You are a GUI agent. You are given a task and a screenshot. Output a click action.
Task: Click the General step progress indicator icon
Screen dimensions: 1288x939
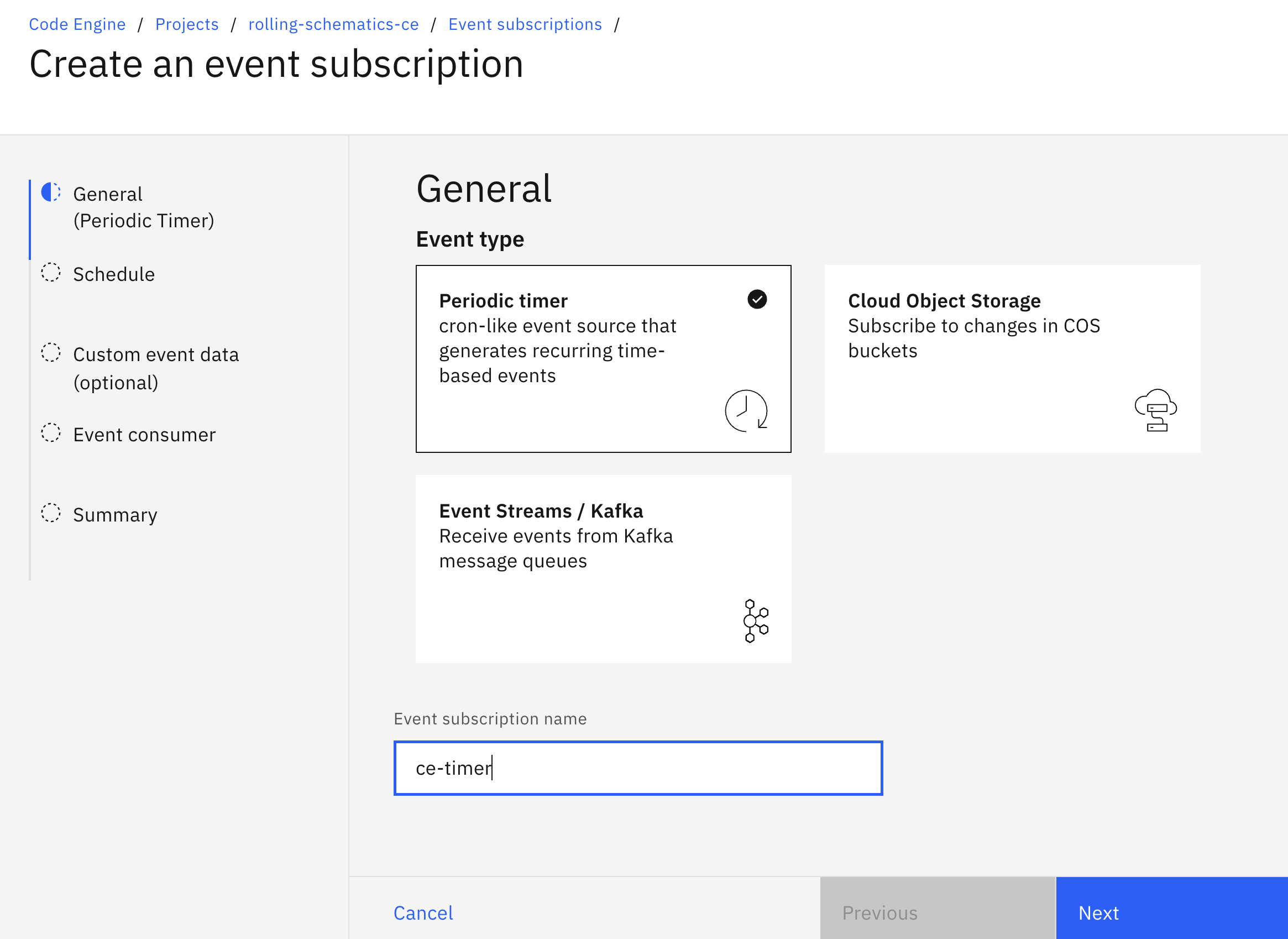click(50, 192)
